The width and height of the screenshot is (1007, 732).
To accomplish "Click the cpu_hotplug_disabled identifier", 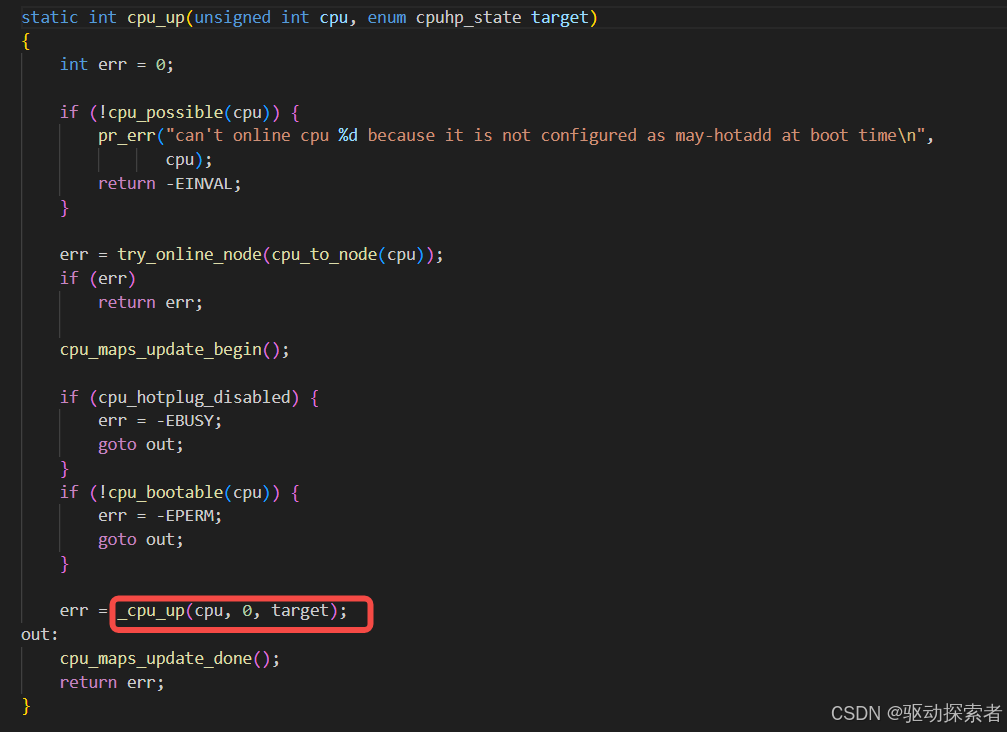I will pyautogui.click(x=194, y=397).
